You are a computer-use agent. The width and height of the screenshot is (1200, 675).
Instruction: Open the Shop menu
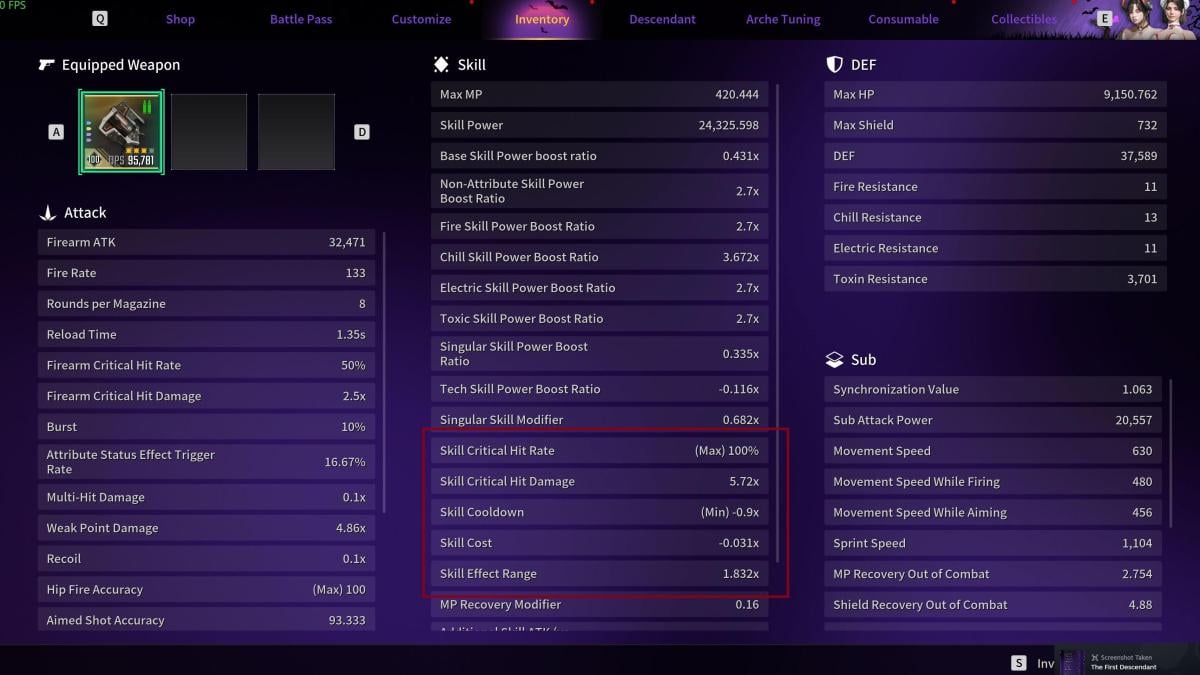(180, 18)
